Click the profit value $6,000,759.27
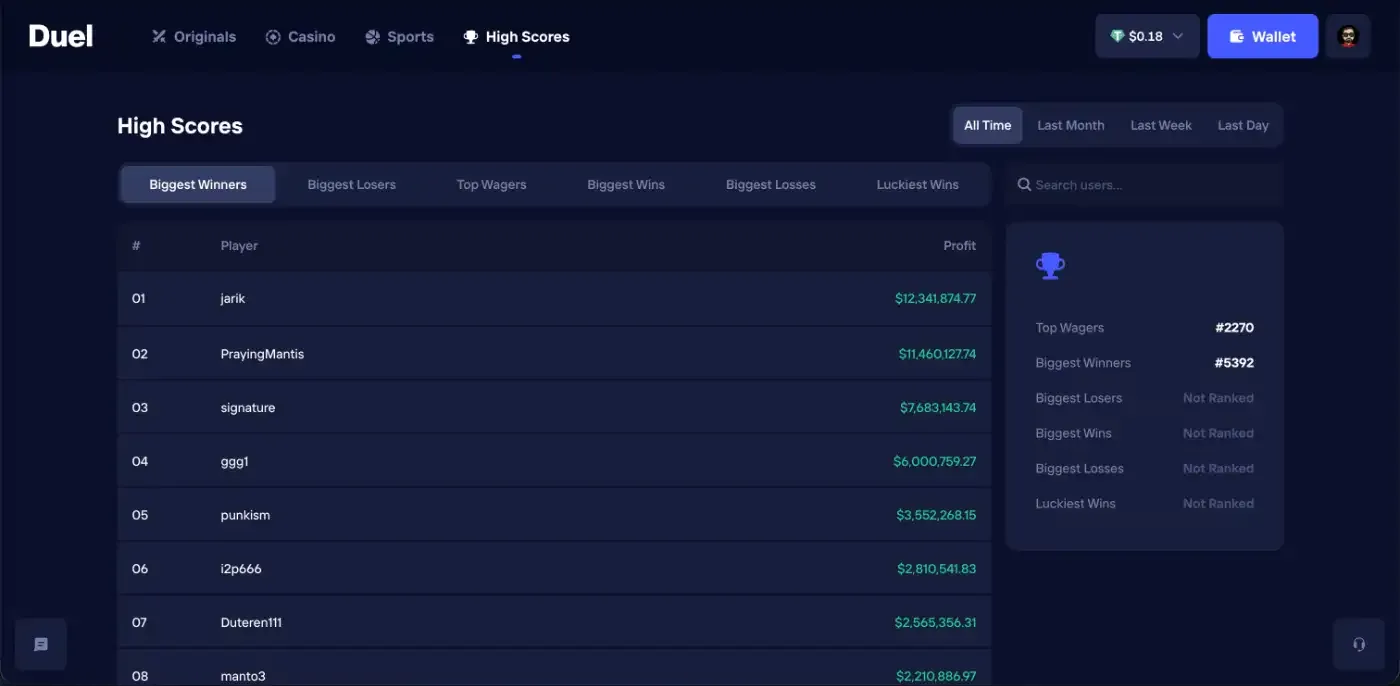This screenshot has height=686, width=1400. pyautogui.click(x=935, y=461)
